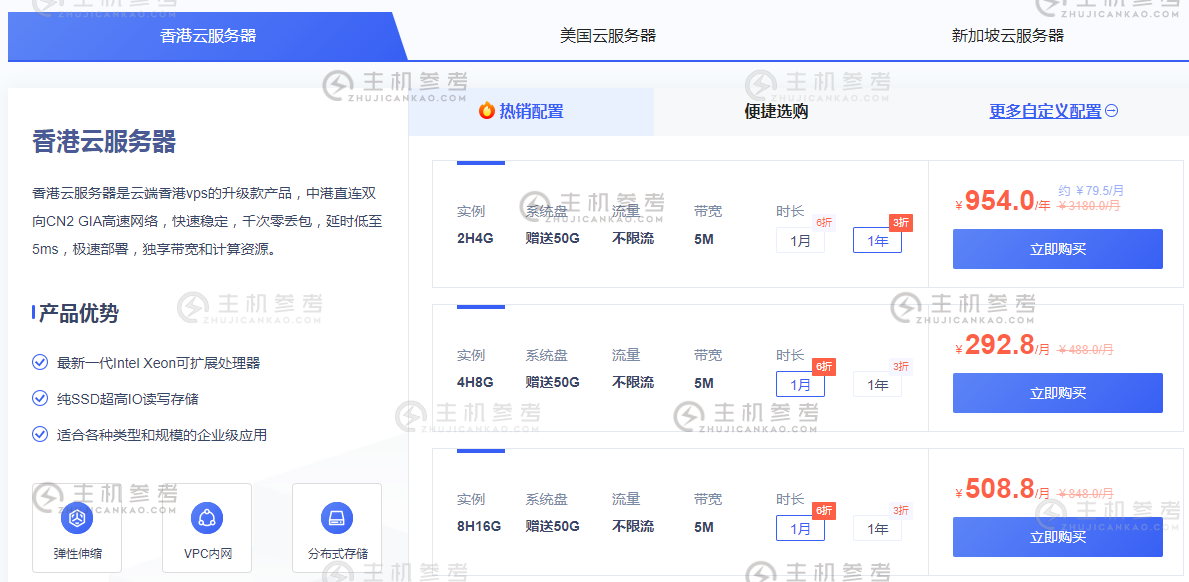The image size is (1189, 582).
Task: Click 立即购买 for the 2H4G plan
Action: coord(1057,249)
